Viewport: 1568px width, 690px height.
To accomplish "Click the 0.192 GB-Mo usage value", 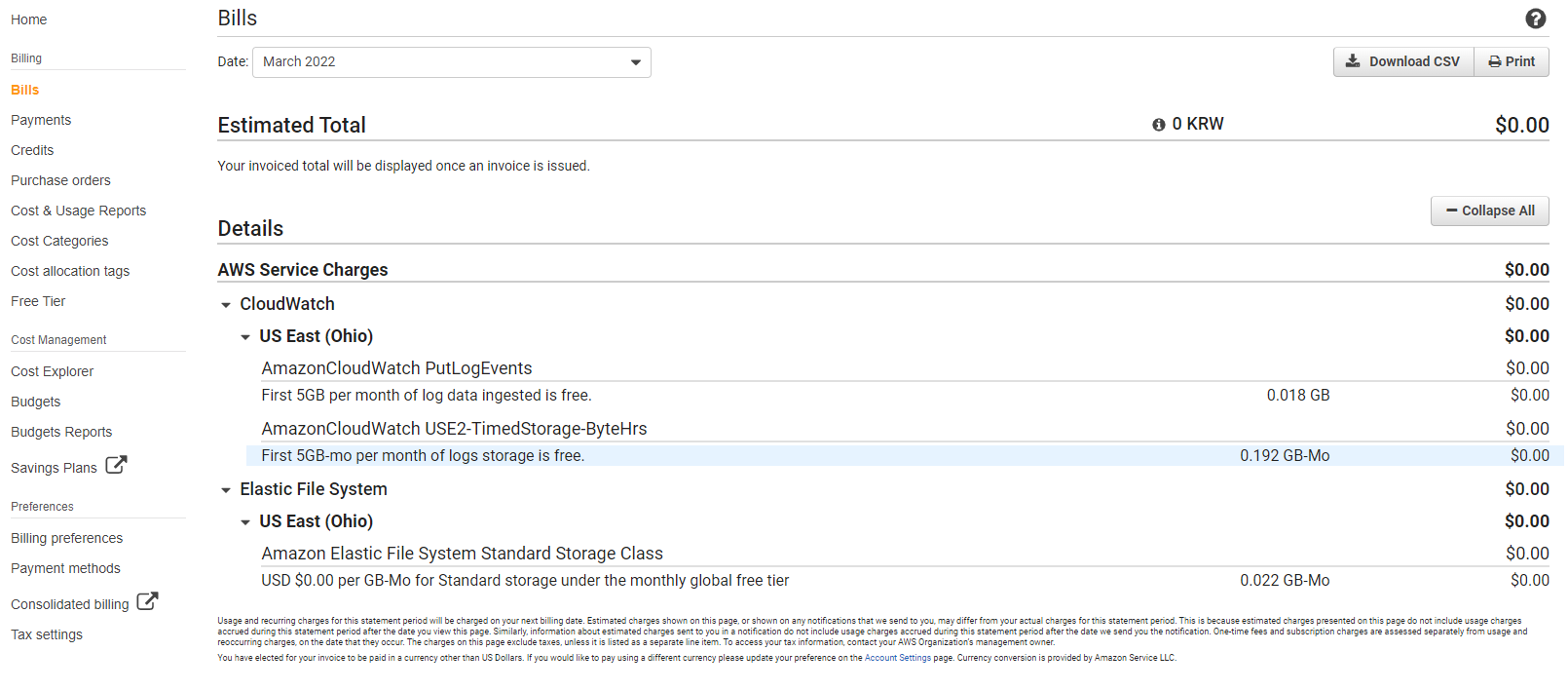I will (x=1285, y=455).
